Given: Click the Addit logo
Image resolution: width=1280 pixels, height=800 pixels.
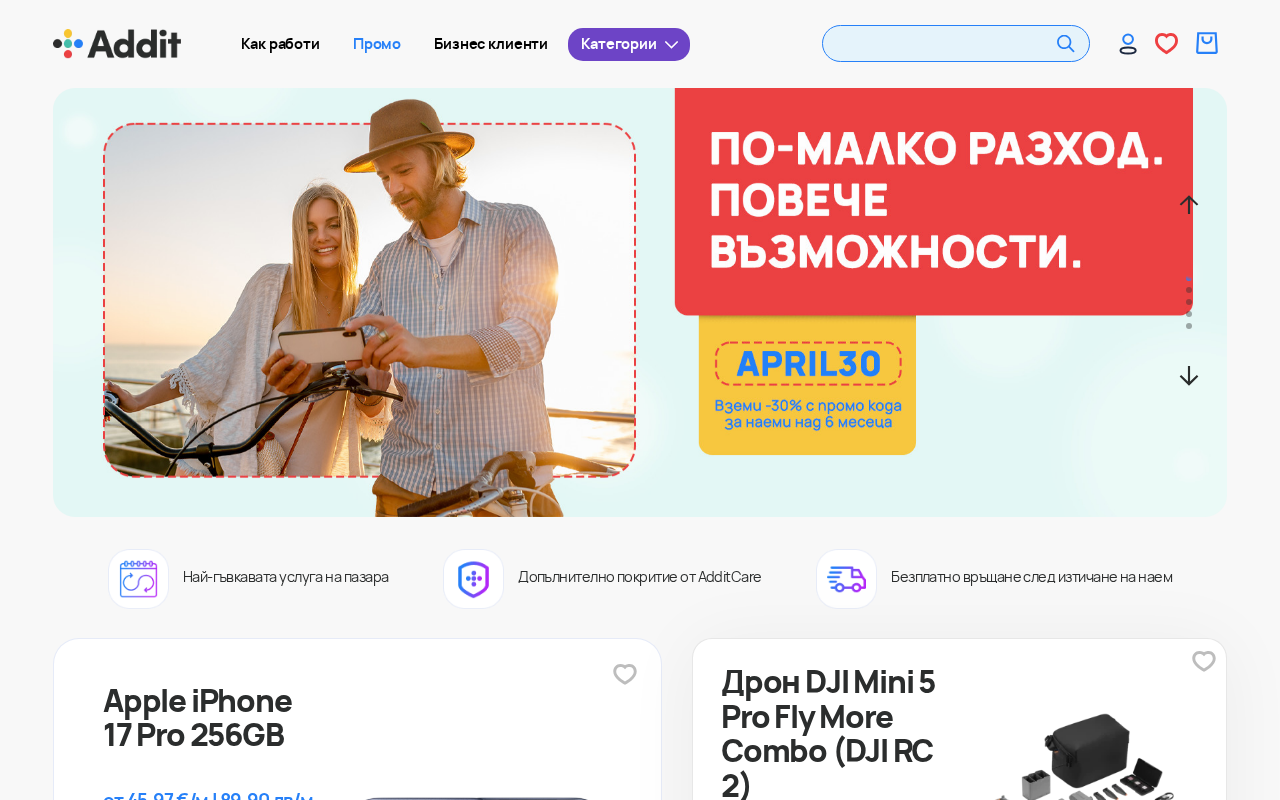Looking at the screenshot, I should 117,44.
